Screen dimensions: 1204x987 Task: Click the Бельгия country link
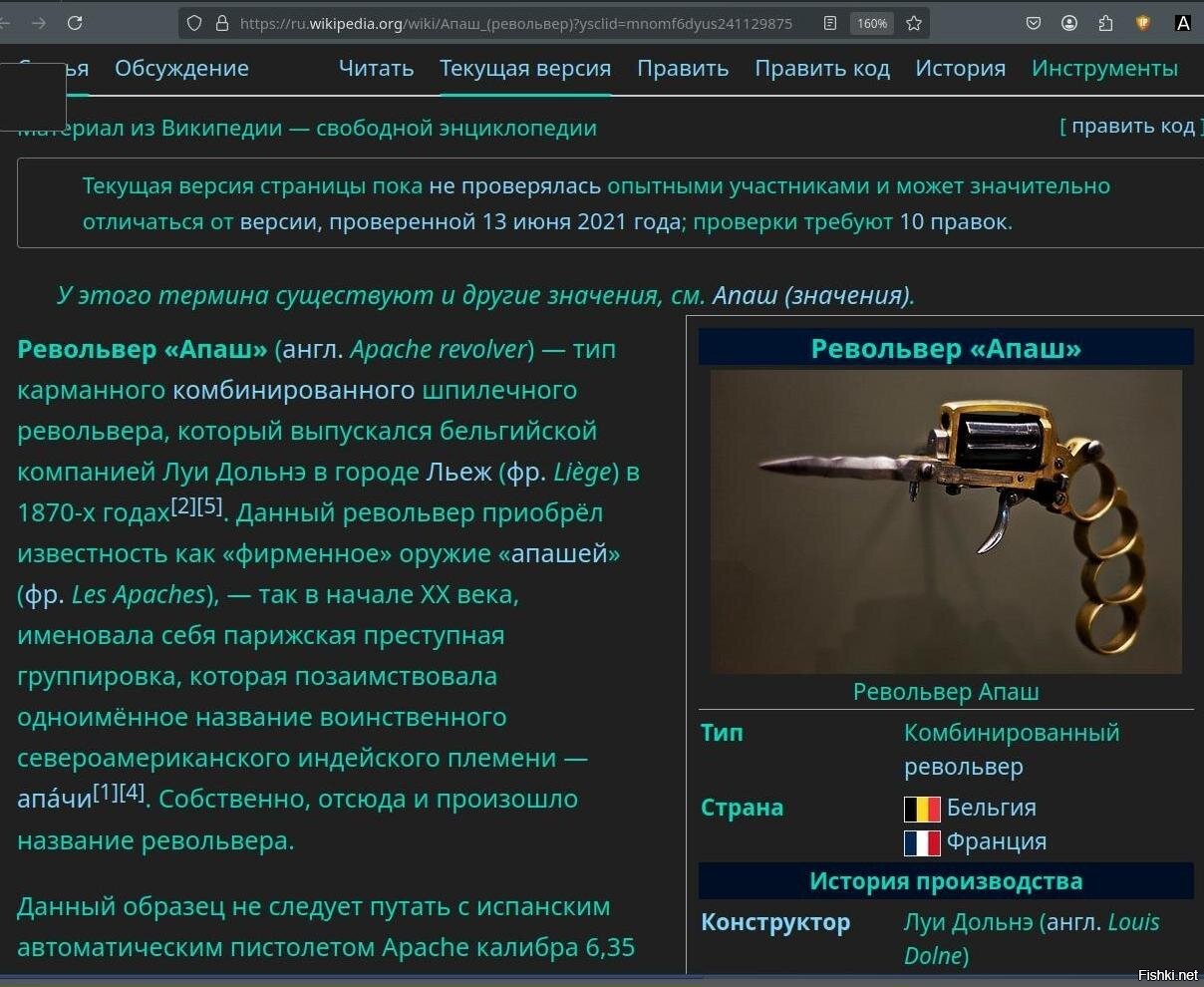991,808
